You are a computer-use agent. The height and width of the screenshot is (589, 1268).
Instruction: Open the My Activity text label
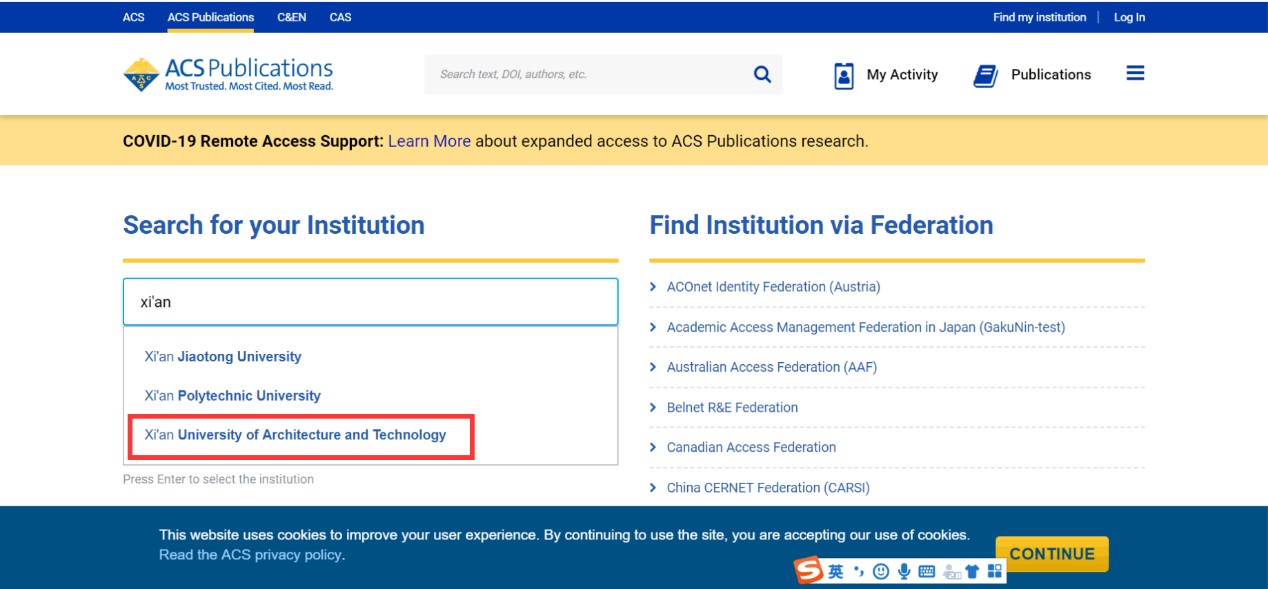(902, 75)
